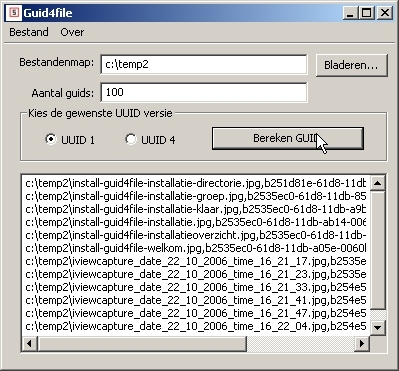Image resolution: width=399 pixels, height=371 pixels.
Task: Click the Bereken GUID button
Action: coord(288,138)
